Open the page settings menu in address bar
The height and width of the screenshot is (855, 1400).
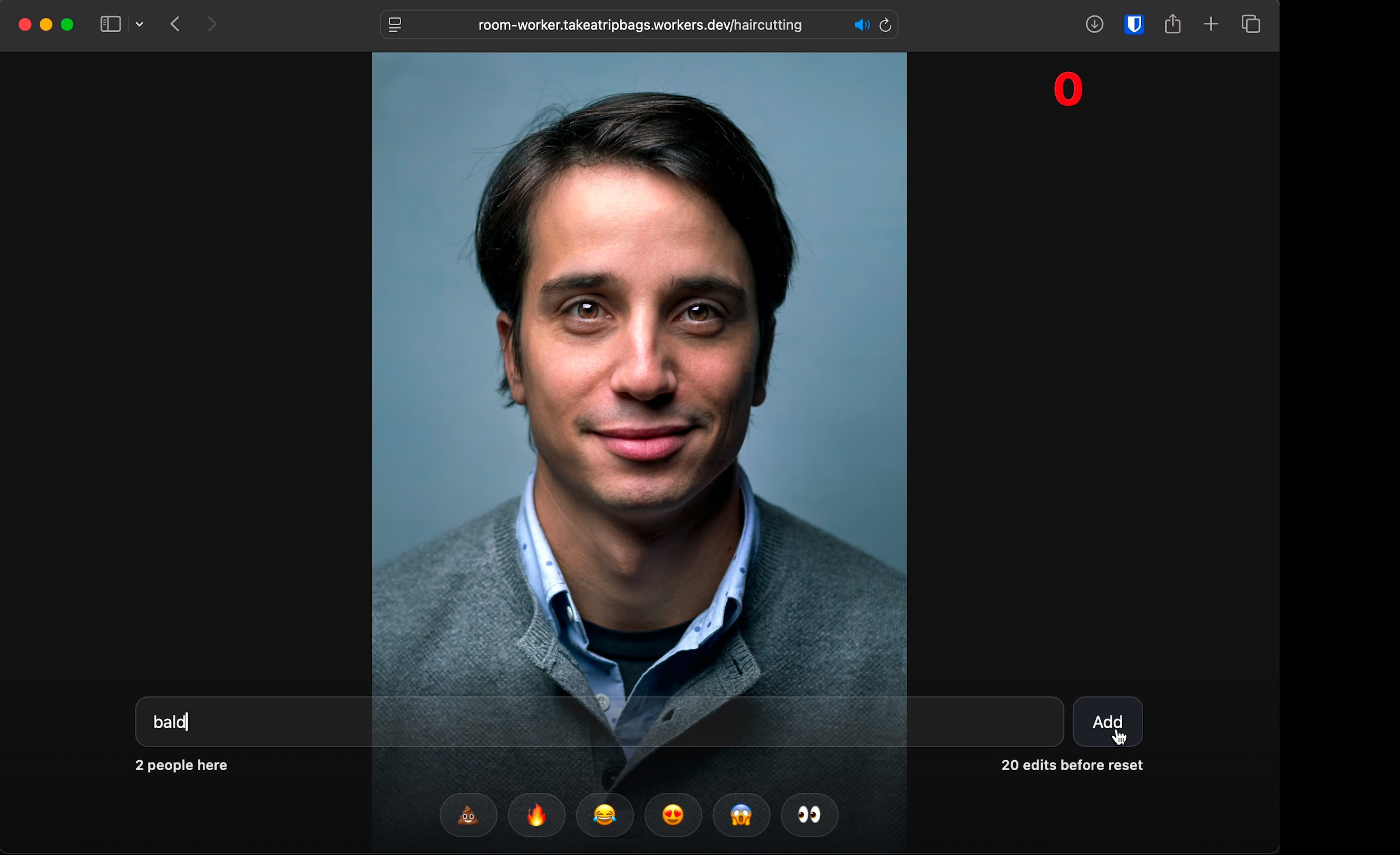point(395,25)
